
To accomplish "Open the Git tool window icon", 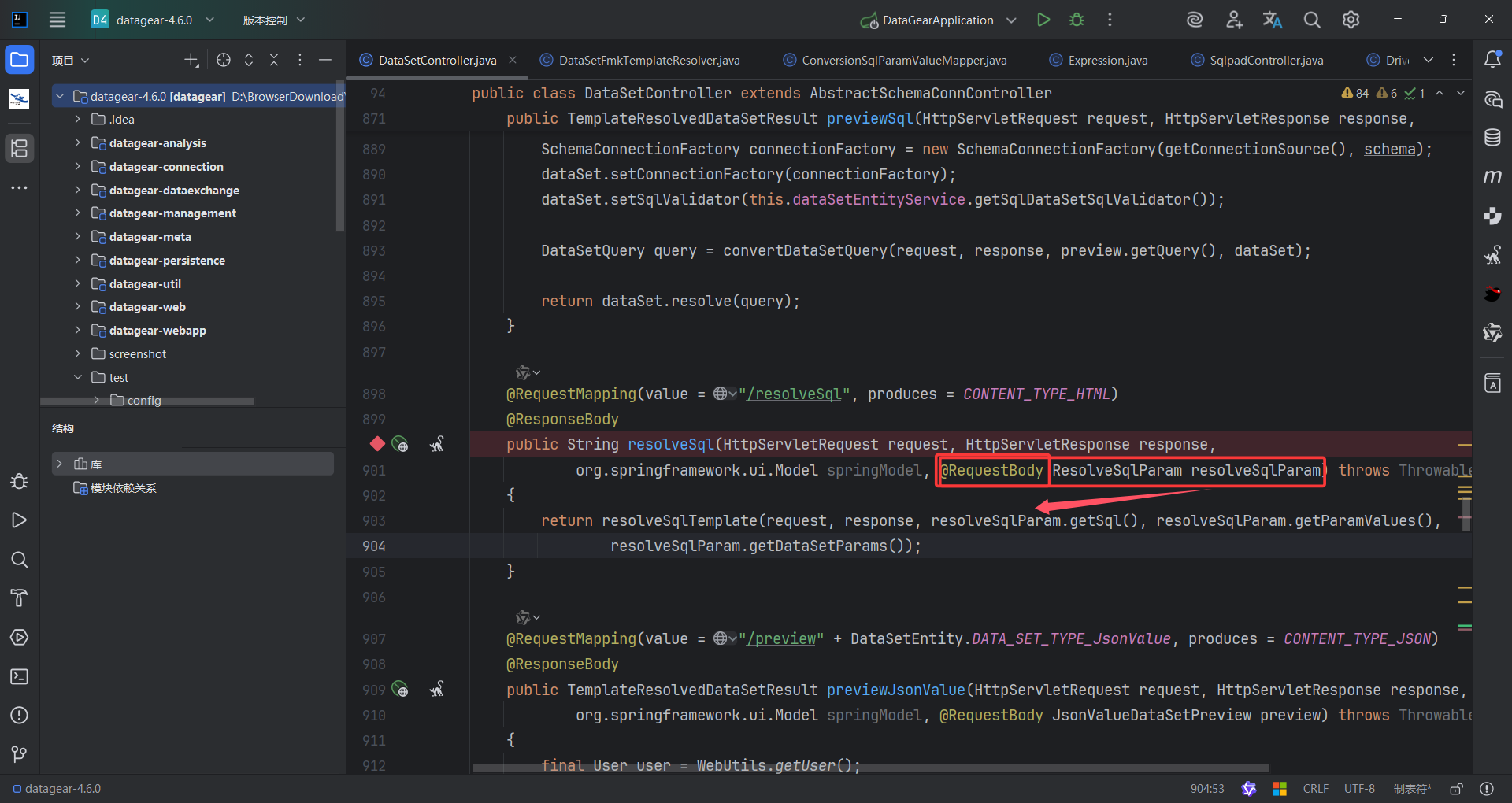I will [x=19, y=754].
